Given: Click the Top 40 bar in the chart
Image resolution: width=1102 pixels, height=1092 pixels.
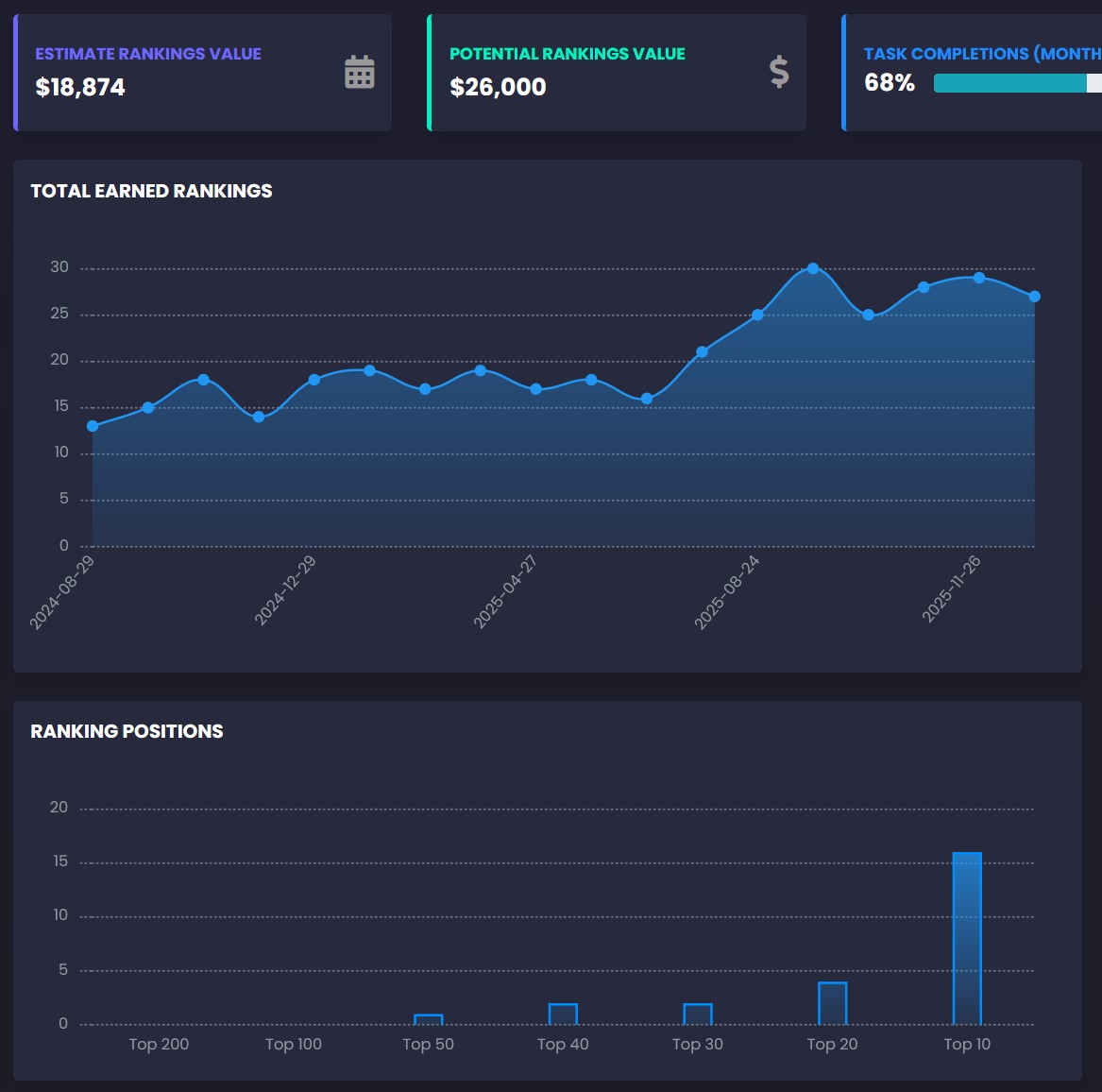Looking at the screenshot, I should (x=563, y=1014).
